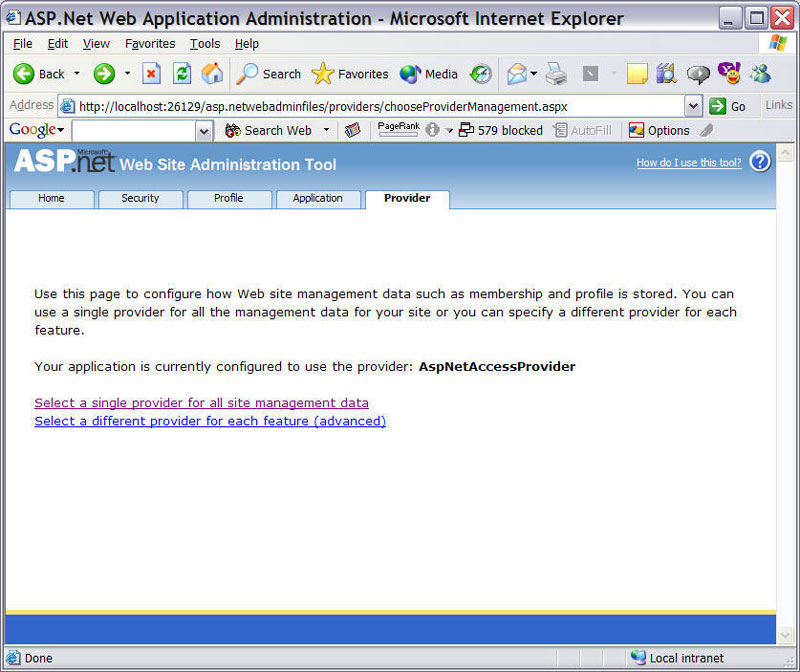Click the page icon in the address bar

click(x=67, y=106)
